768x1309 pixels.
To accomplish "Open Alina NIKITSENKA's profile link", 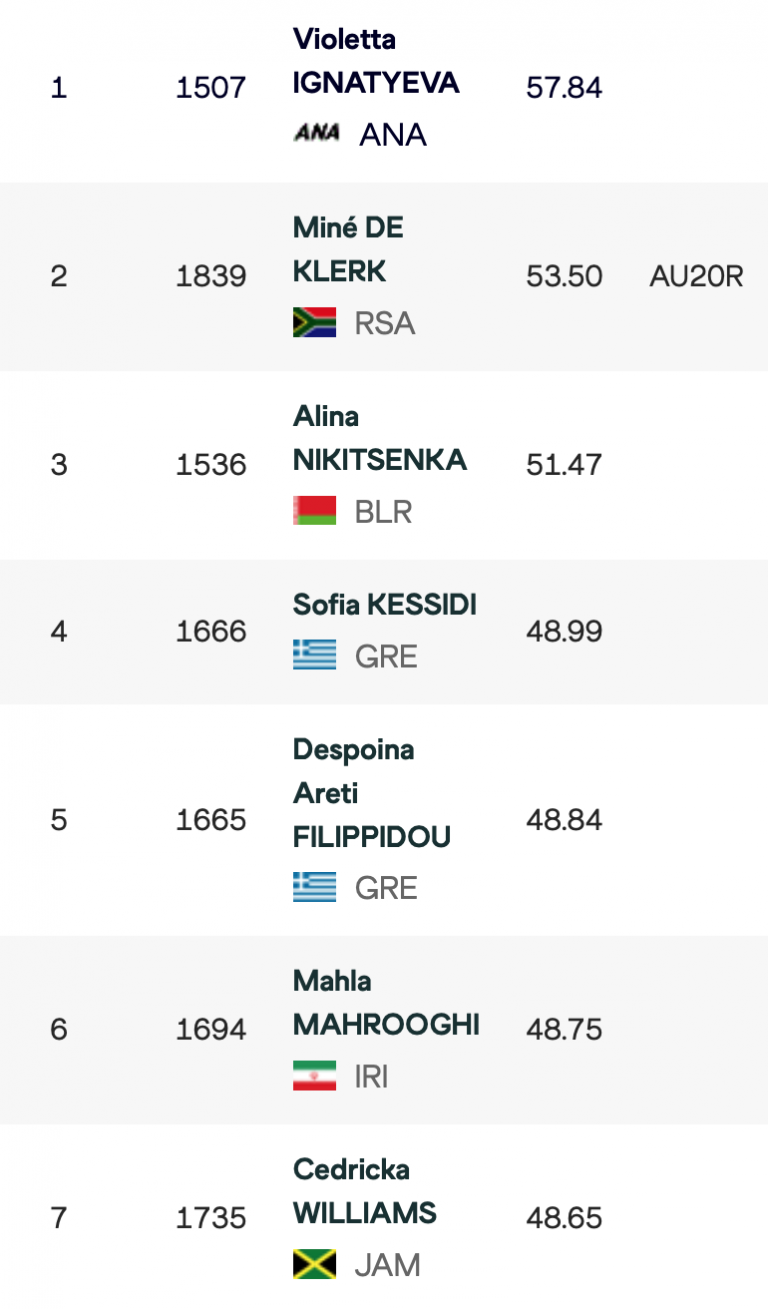I will [379, 438].
